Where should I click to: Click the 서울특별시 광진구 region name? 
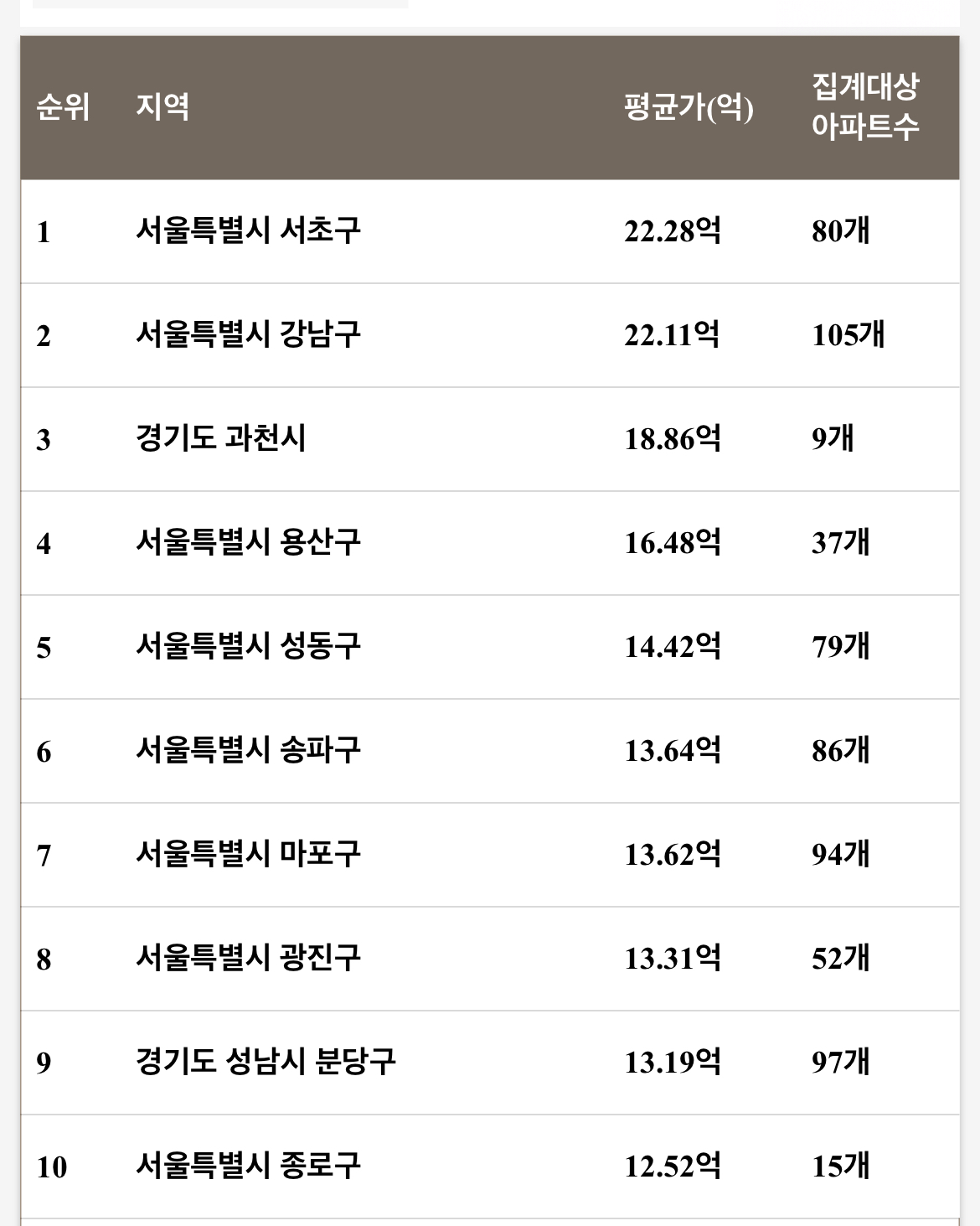[x=248, y=958]
